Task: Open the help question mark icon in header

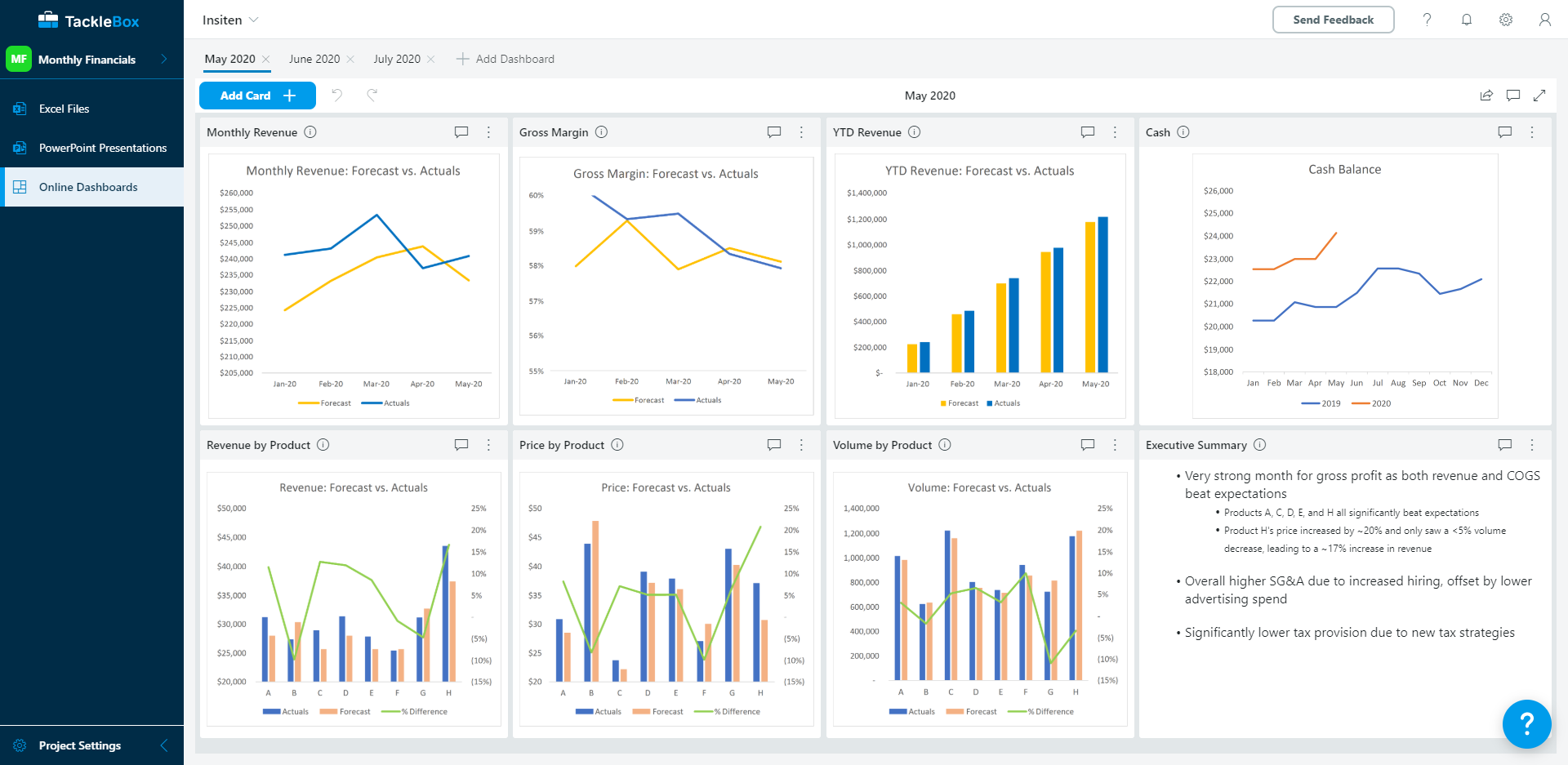Action: (x=1427, y=20)
